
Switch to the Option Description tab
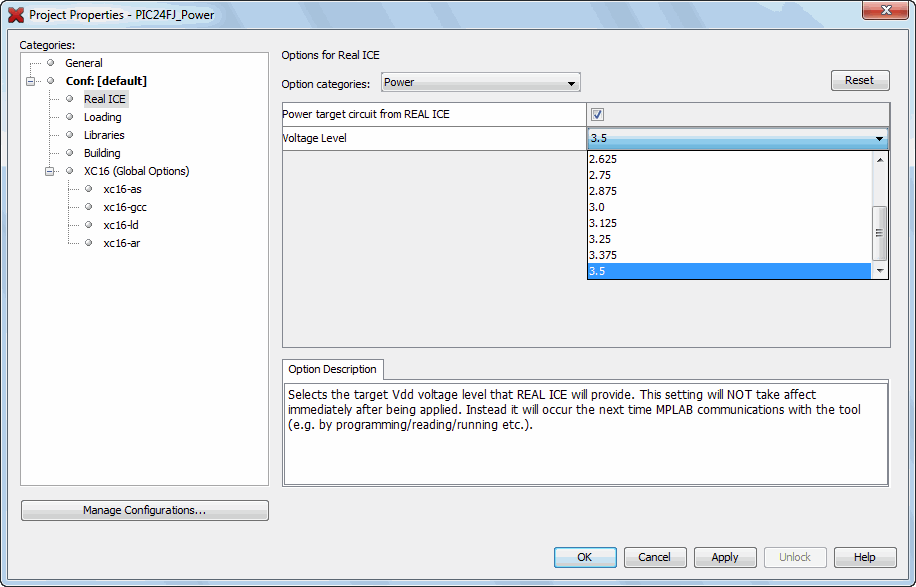pos(332,368)
